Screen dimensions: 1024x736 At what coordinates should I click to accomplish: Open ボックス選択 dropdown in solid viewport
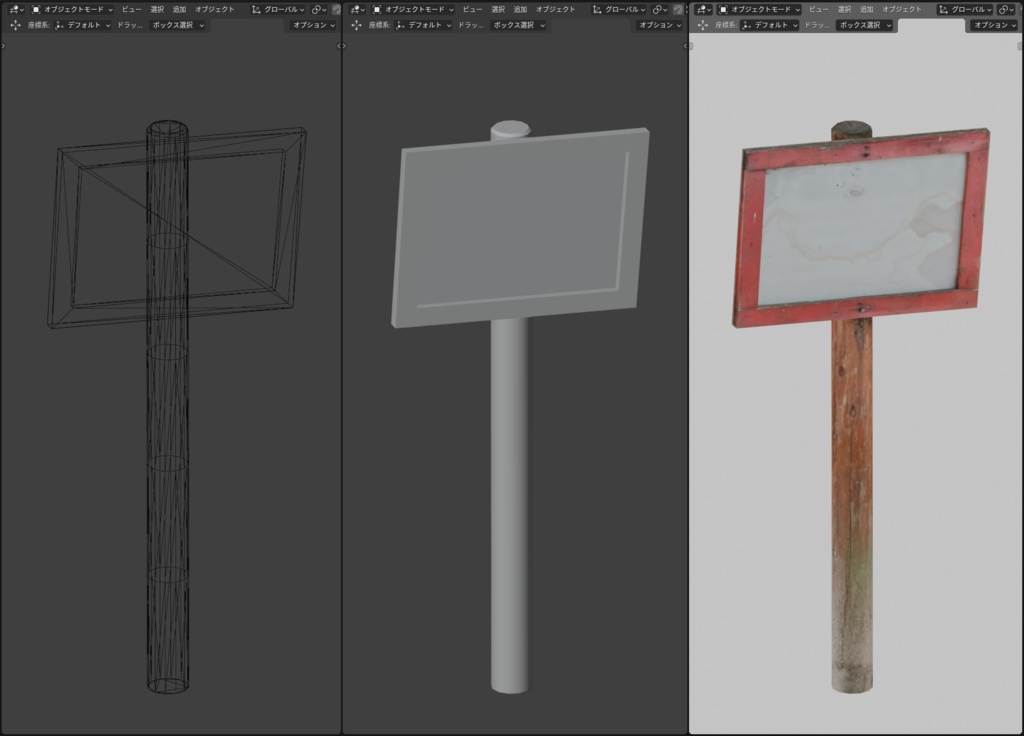(x=519, y=25)
